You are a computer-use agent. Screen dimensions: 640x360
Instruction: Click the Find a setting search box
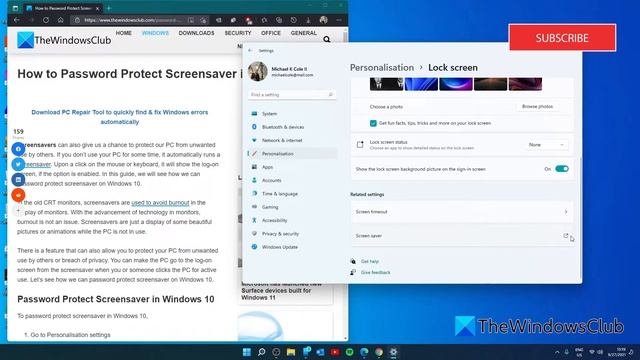[x=291, y=95]
